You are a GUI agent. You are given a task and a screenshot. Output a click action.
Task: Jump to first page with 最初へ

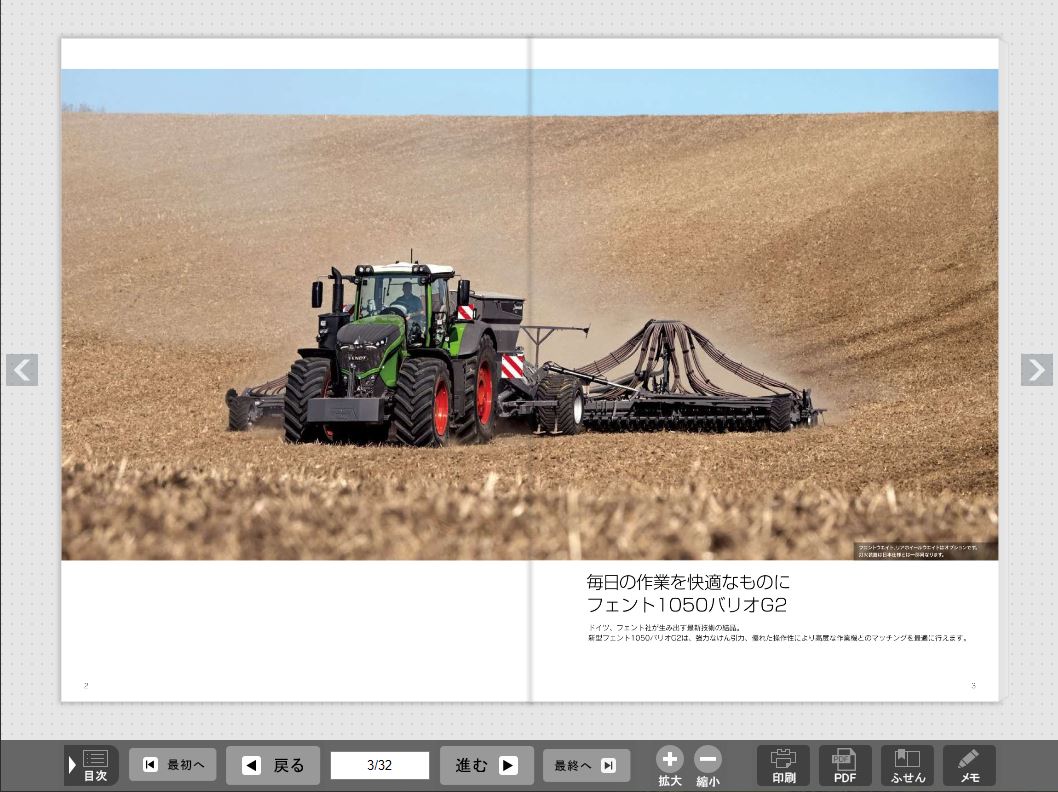coord(173,765)
